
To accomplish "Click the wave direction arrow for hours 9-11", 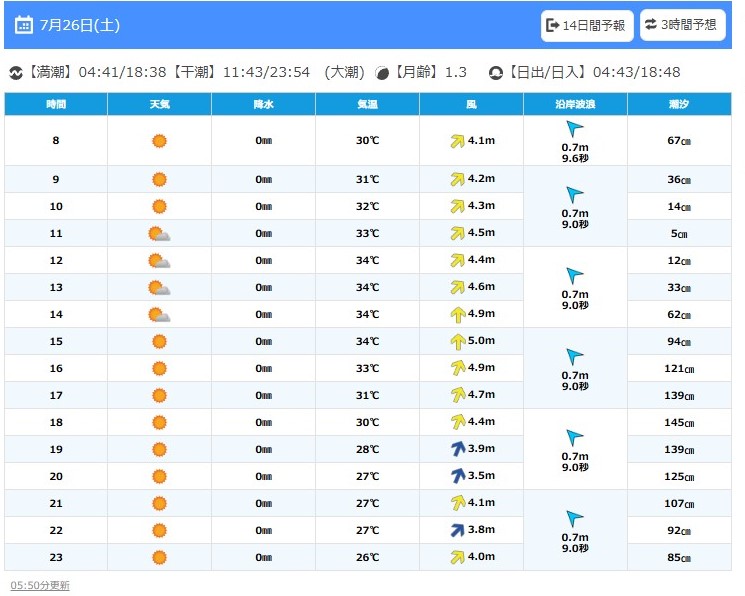I will 574,195.
